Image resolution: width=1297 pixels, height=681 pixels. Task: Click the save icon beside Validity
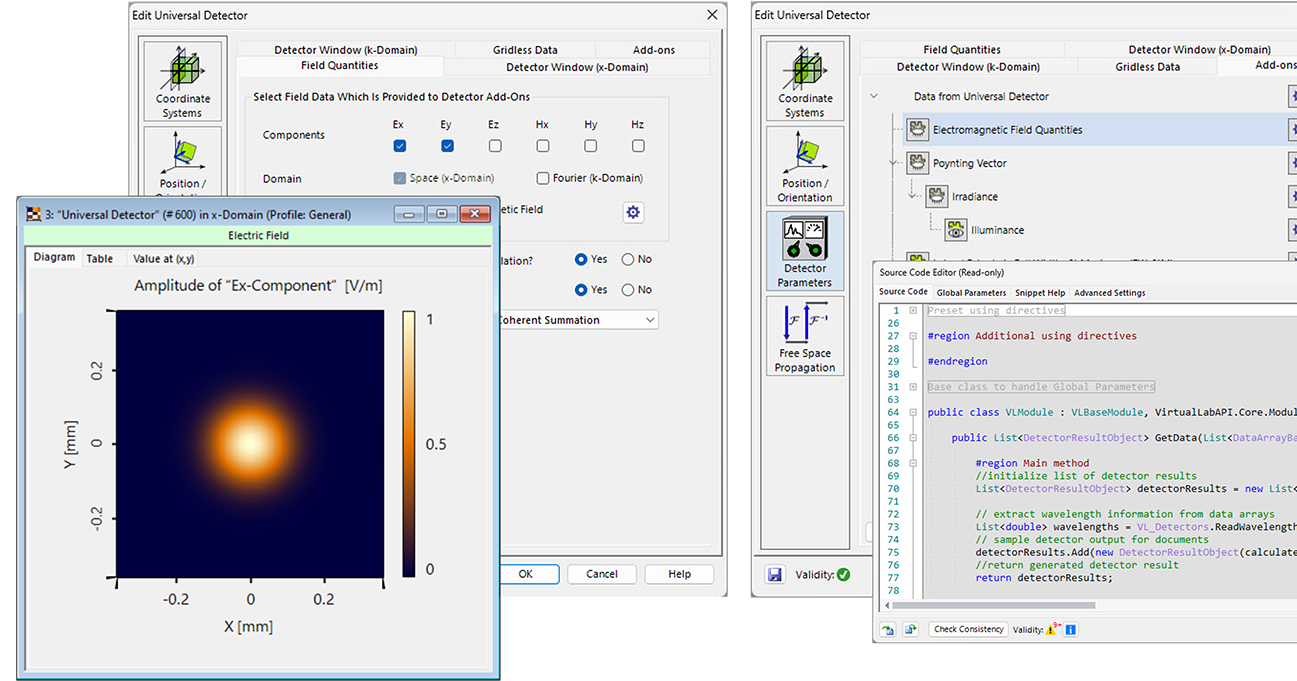point(775,575)
